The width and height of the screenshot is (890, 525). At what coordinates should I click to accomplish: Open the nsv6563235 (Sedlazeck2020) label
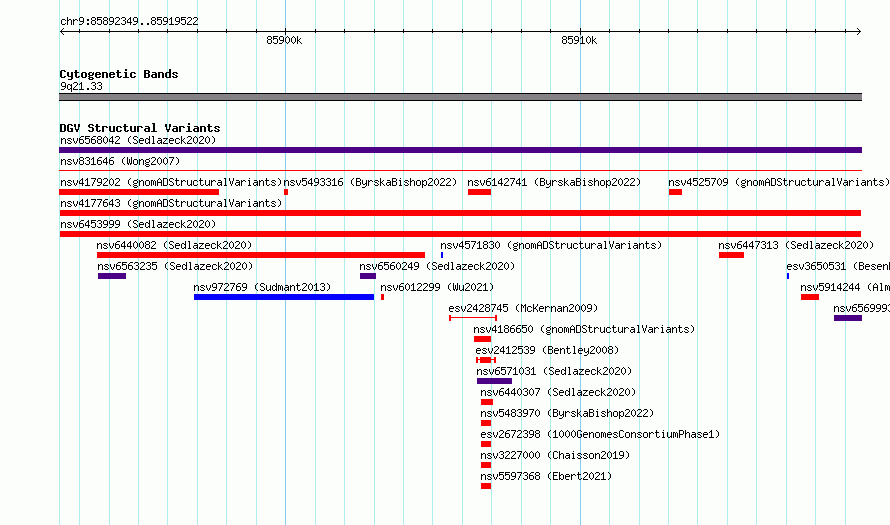[175, 266]
